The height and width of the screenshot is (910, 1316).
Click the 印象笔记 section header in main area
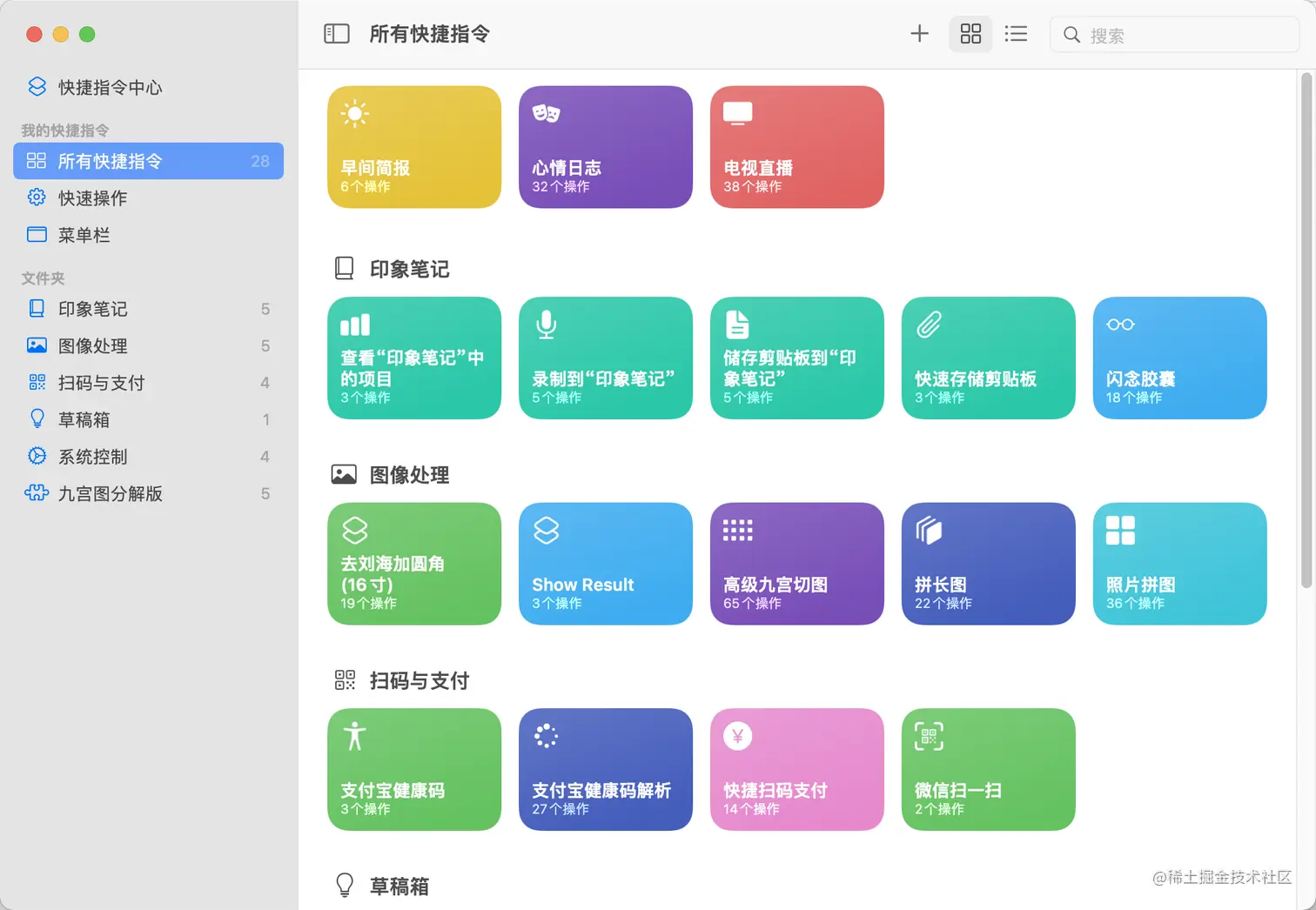(x=410, y=270)
